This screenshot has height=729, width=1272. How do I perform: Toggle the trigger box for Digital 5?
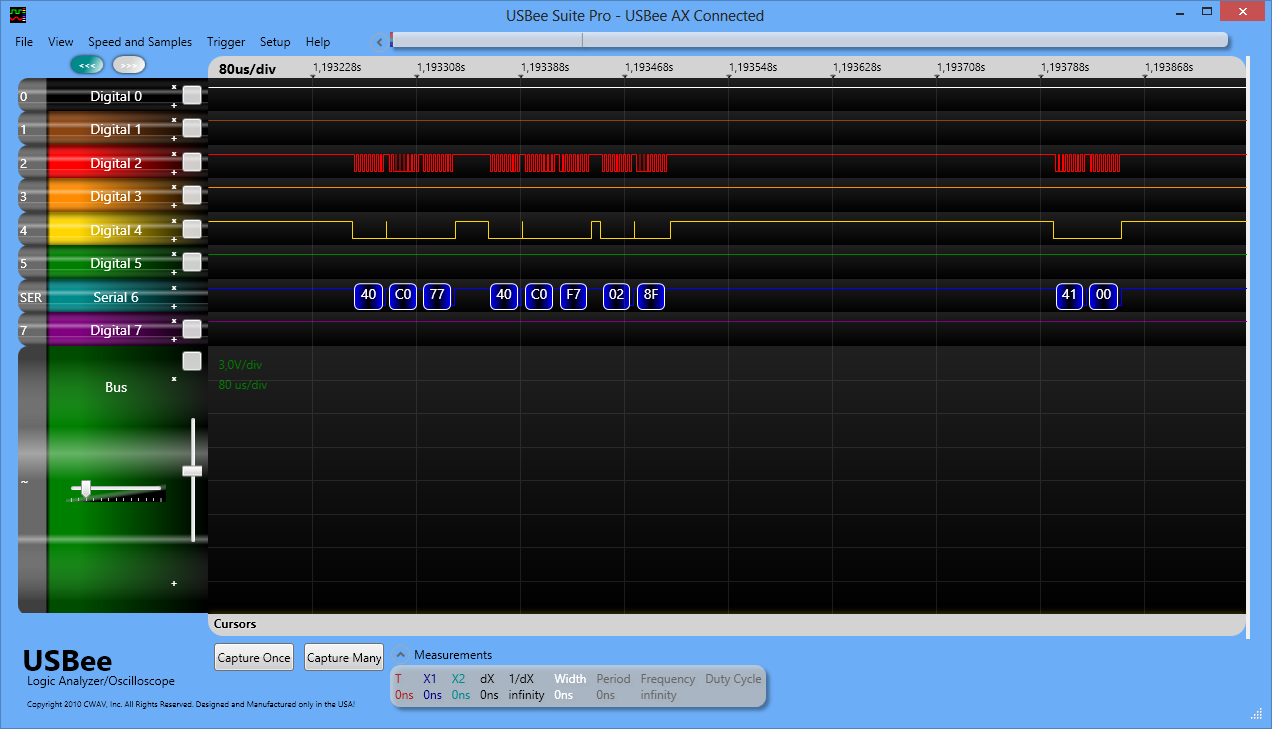192,262
